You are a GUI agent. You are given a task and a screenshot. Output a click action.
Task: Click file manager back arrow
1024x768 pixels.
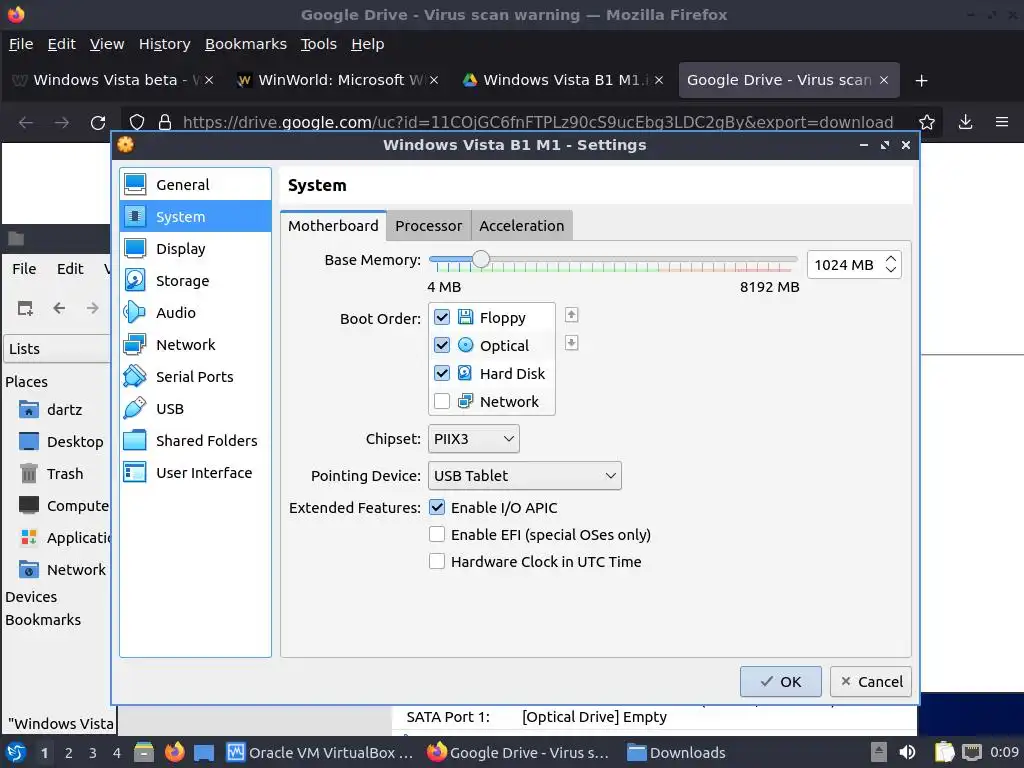point(59,308)
